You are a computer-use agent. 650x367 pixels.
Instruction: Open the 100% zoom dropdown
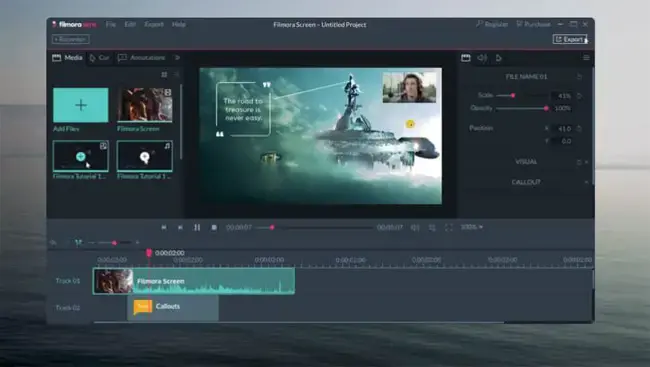(x=472, y=227)
